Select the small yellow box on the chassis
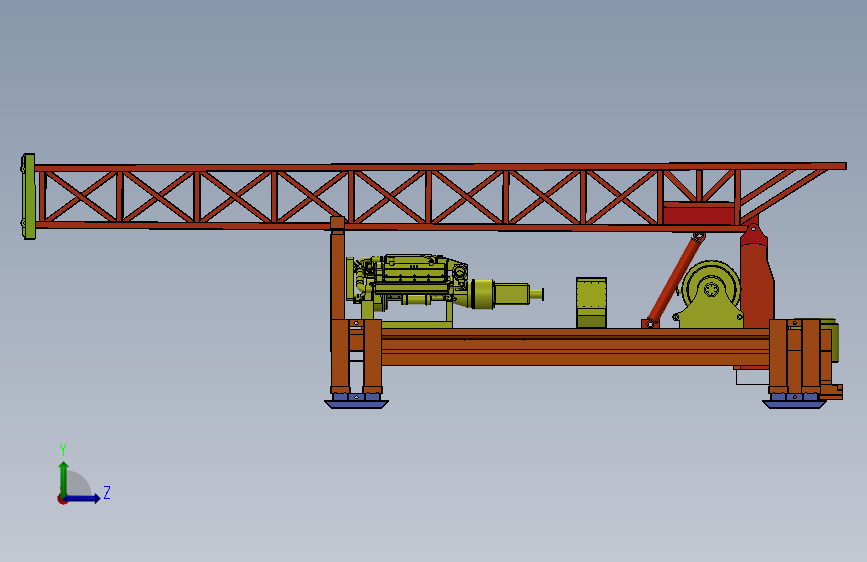The height and width of the screenshot is (562, 867). click(592, 303)
